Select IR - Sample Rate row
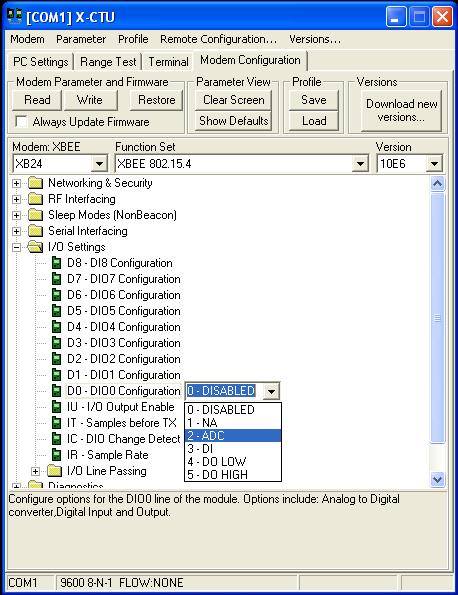 pos(108,455)
